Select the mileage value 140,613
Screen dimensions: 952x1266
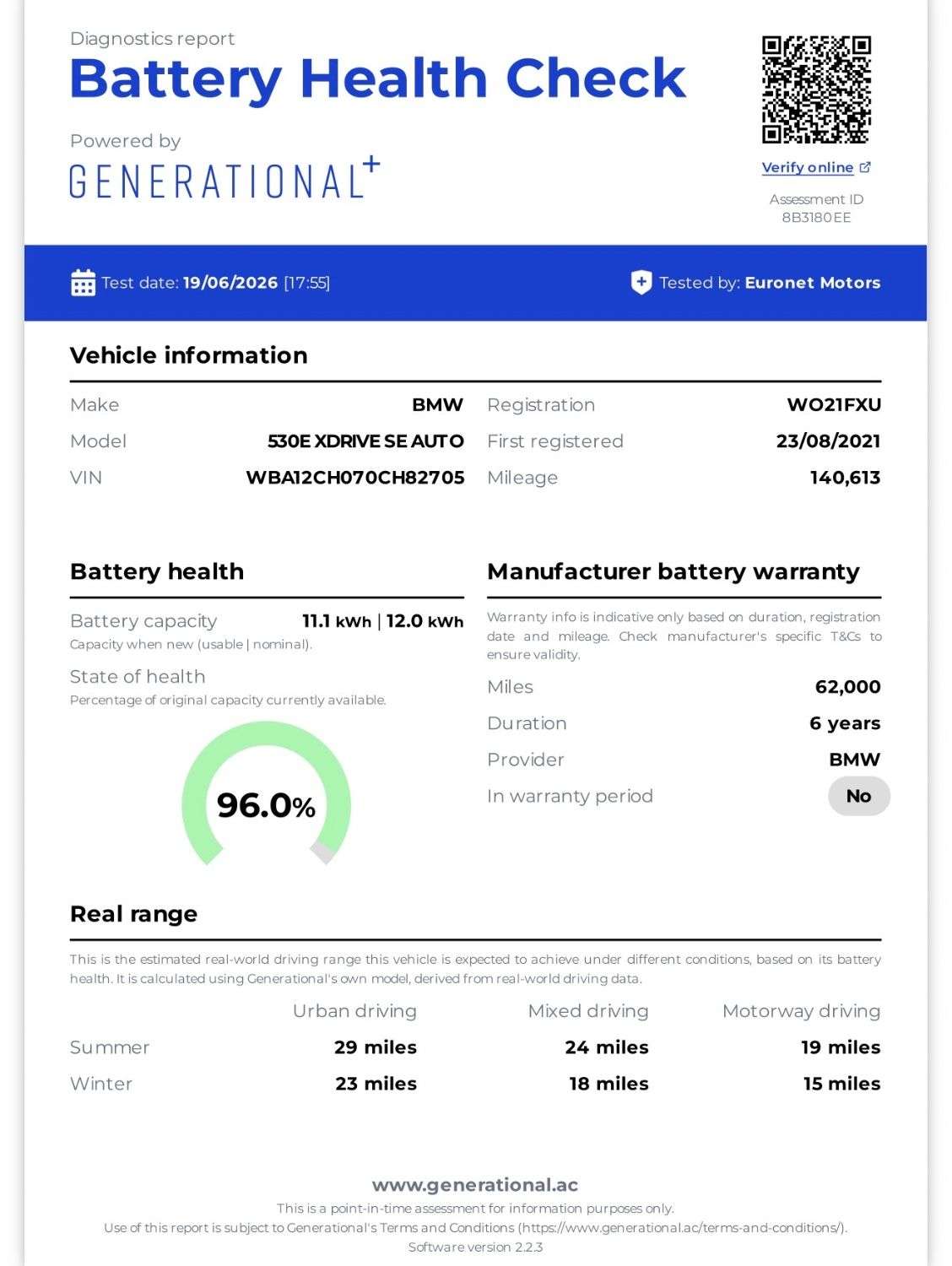point(845,478)
